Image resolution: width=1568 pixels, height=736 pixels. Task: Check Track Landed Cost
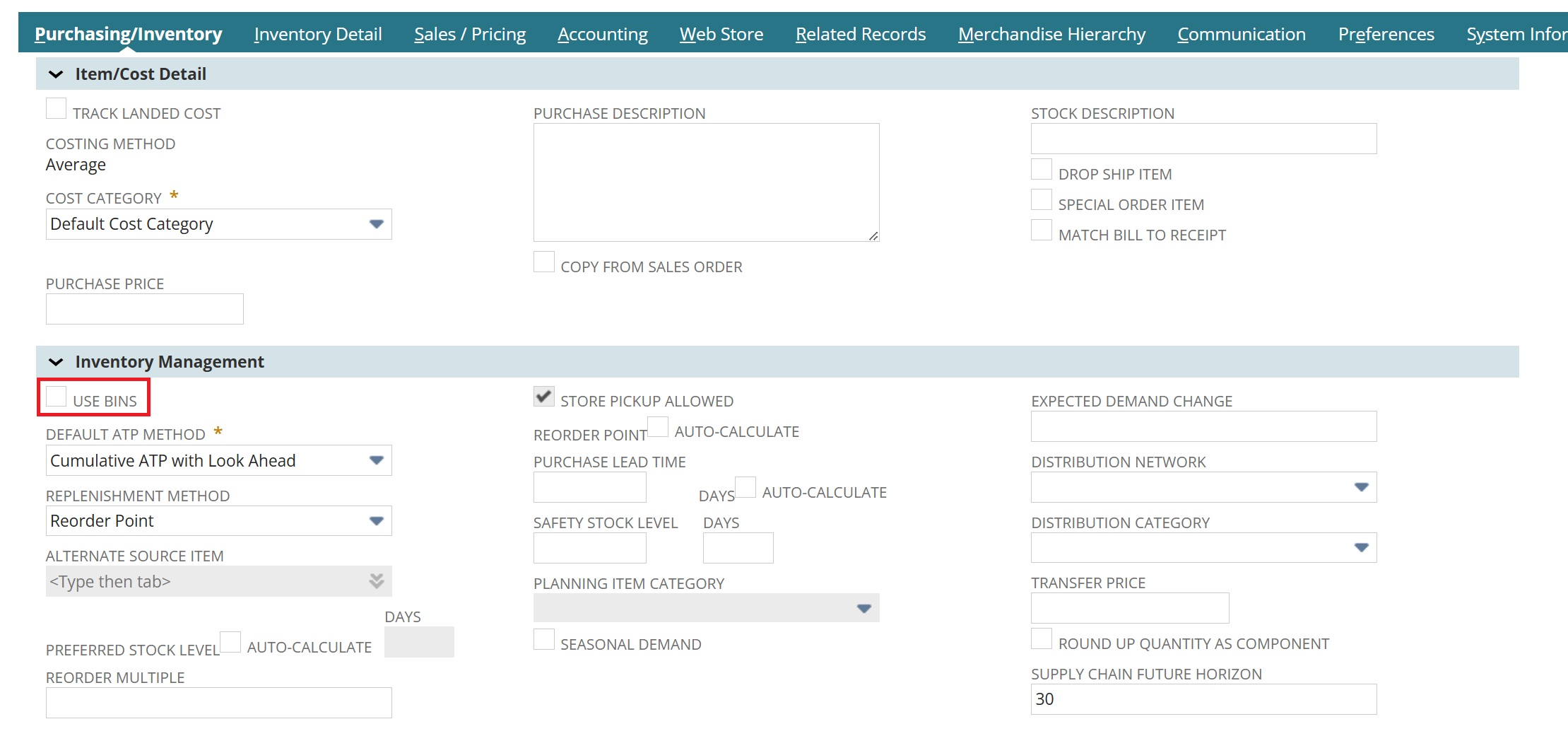tap(57, 109)
